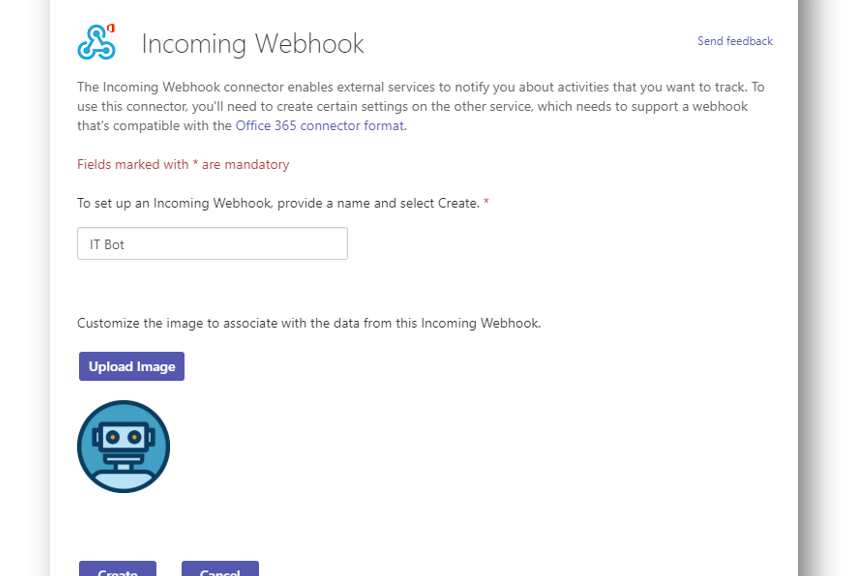The image size is (856, 576).
Task: Click the text IT Bot inside the field
Action: [107, 245]
